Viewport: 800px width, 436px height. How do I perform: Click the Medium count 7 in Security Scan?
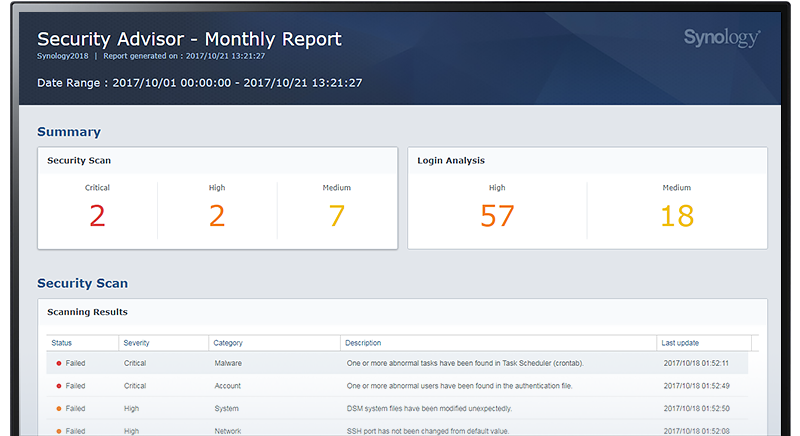pos(337,215)
